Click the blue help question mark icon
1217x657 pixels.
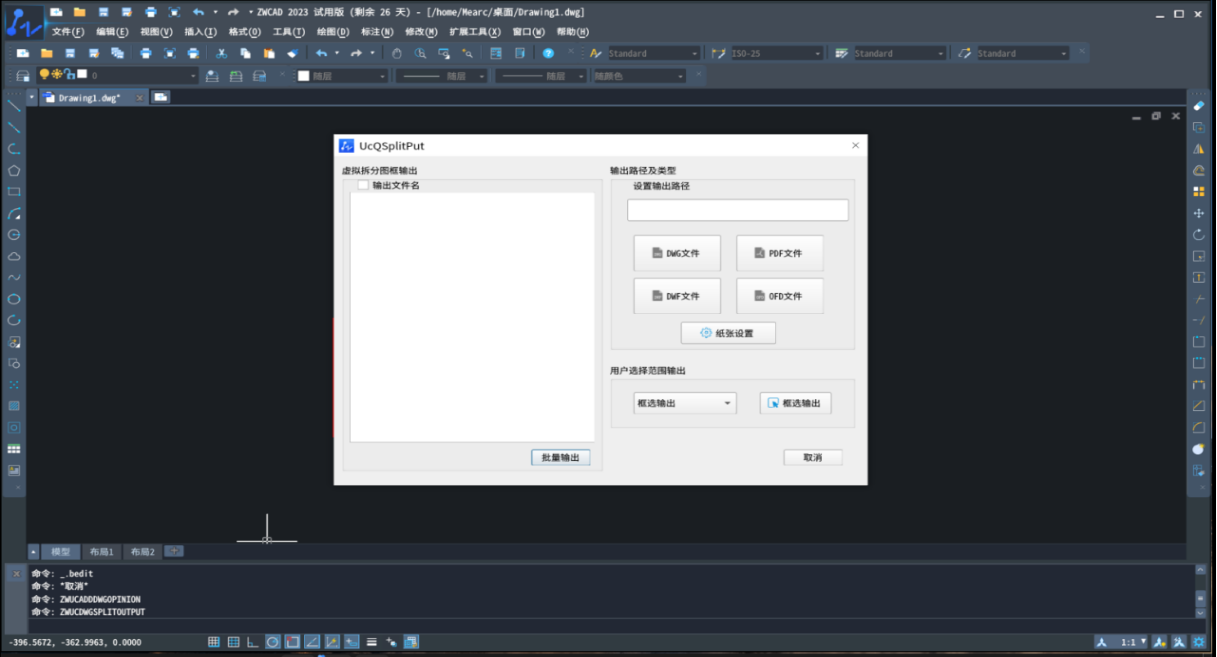(548, 54)
